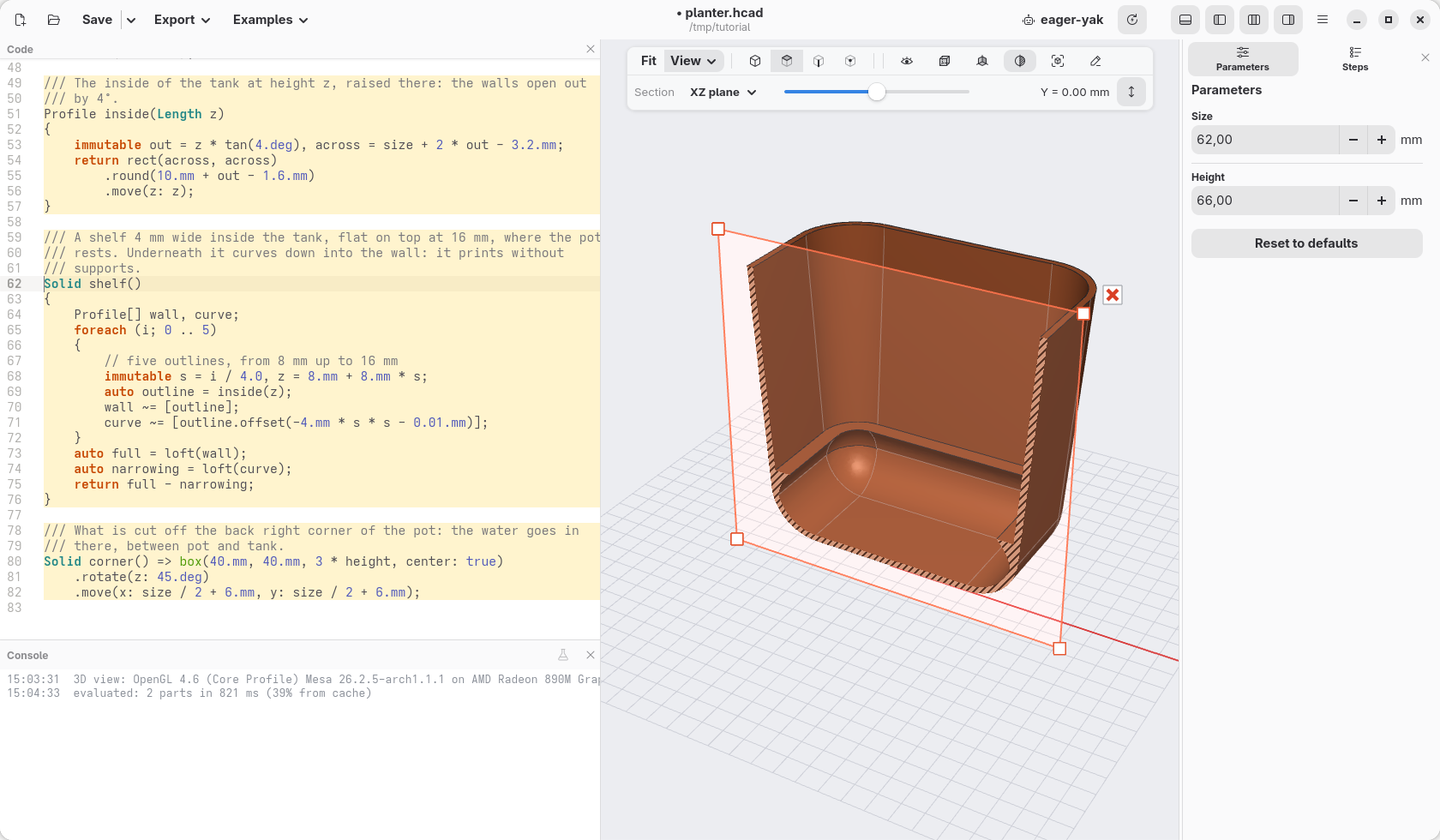This screenshot has width=1440, height=840.
Task: Select the plain isometric cube view icon
Action: click(755, 61)
